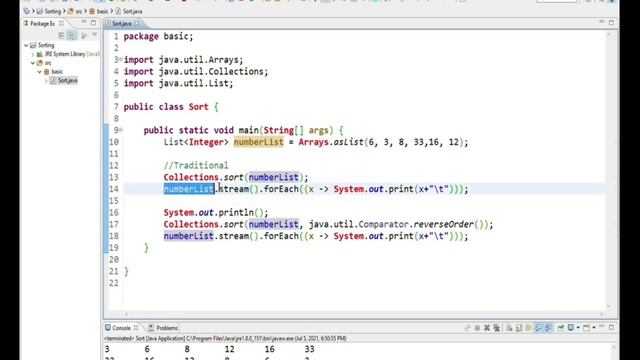Toggle Show Console When Standard Error Changes
The image size is (640, 360).
tap(548, 328)
